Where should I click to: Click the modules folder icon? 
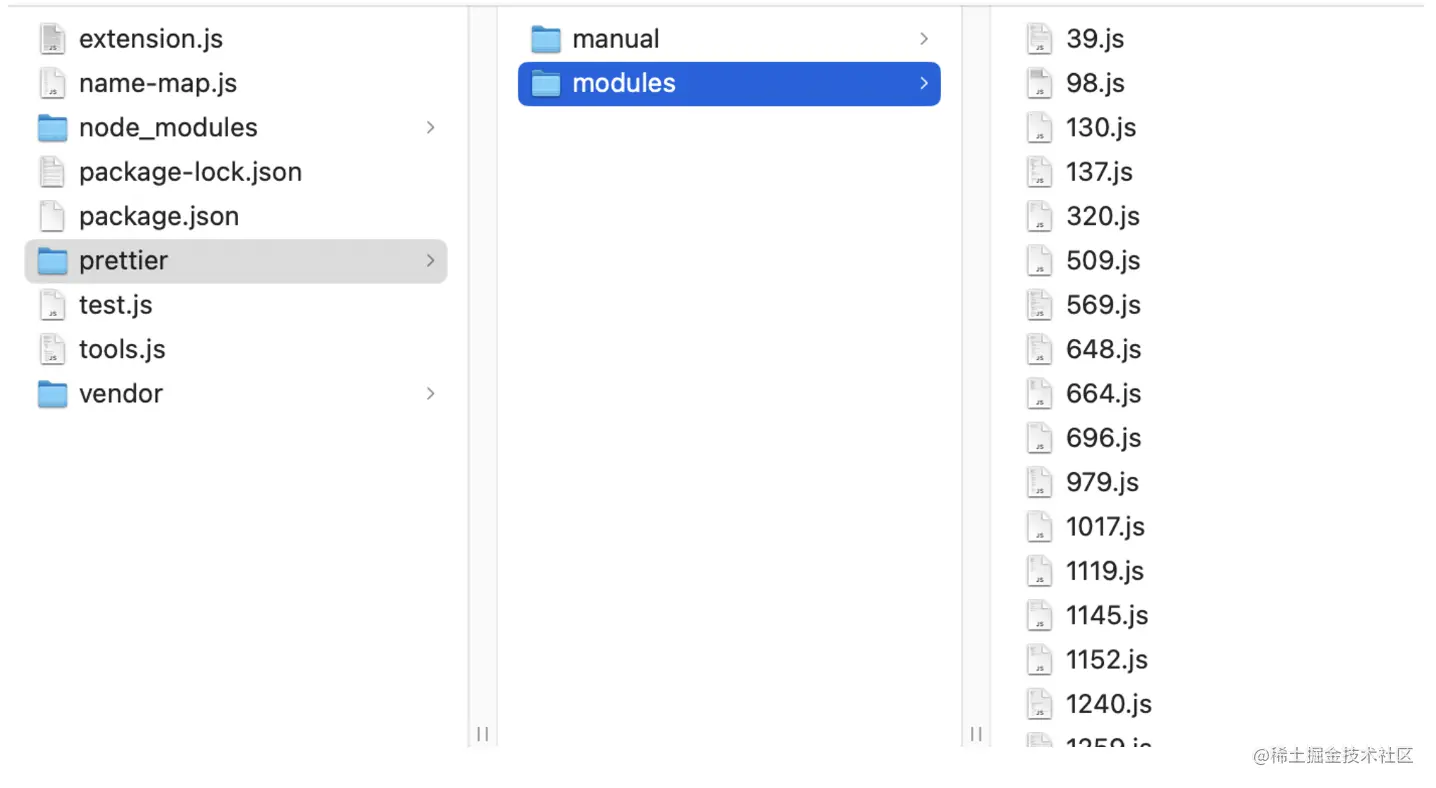coord(545,84)
